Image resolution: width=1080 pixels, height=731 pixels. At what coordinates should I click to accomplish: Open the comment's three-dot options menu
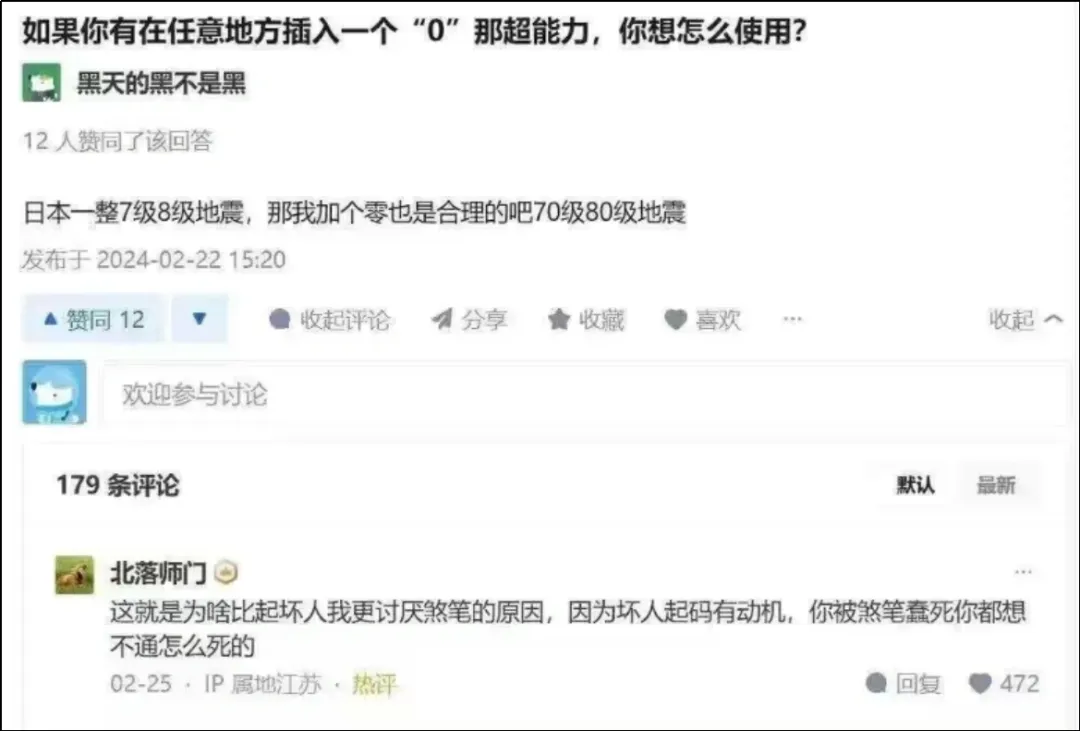(x=1023, y=572)
